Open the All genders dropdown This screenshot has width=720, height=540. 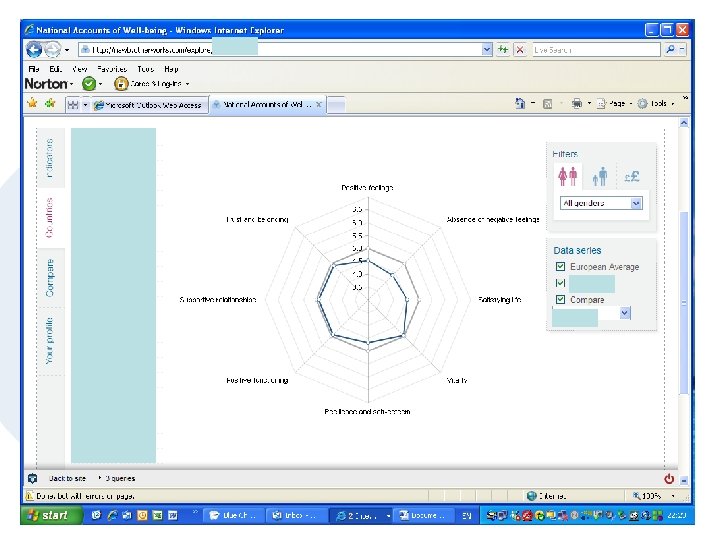point(601,203)
